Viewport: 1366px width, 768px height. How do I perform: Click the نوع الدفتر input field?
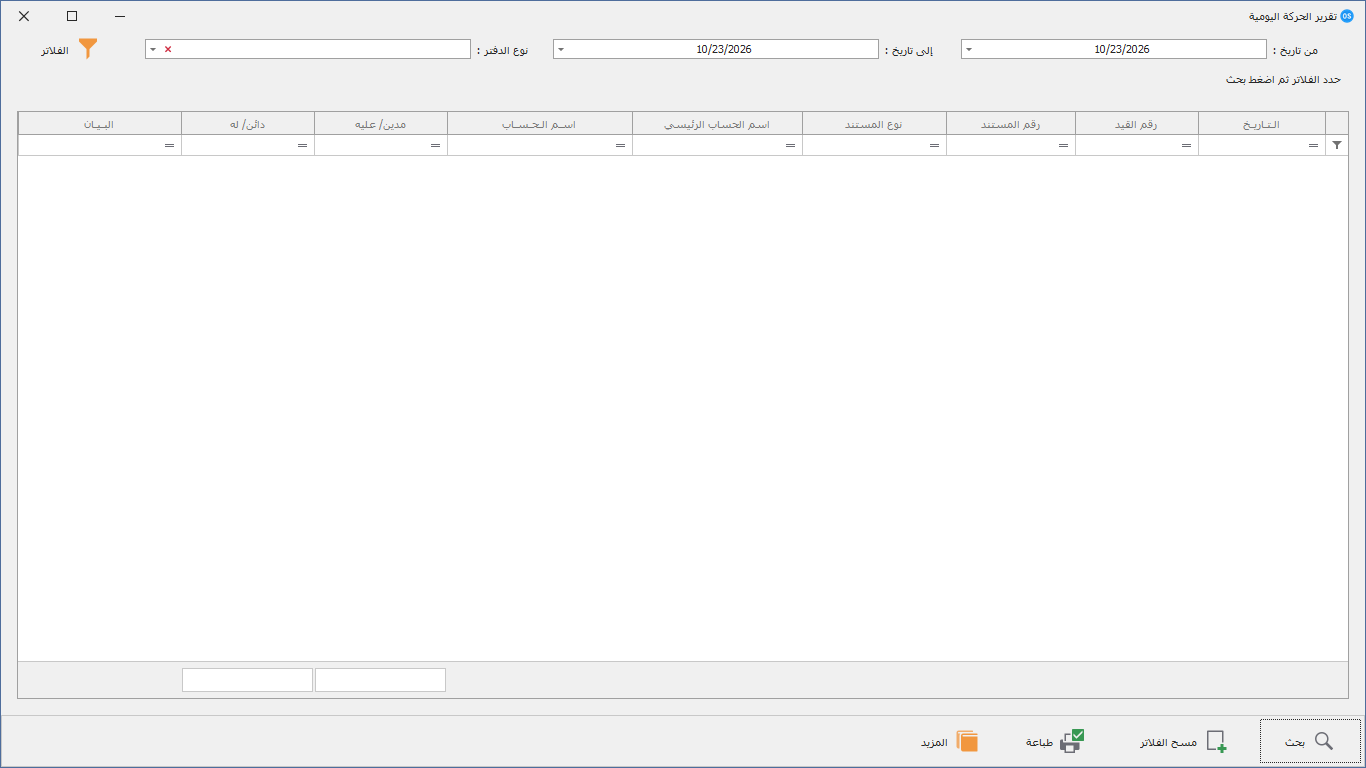coord(308,49)
